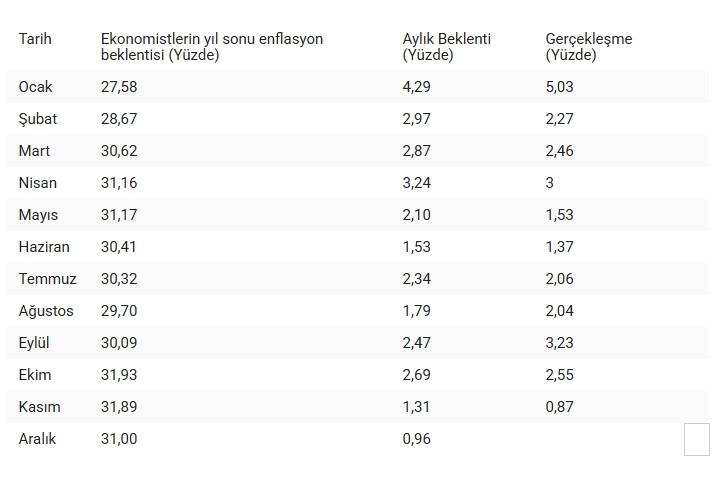Select the Haziran year-end value 30,41
Viewport: 713px width, 479px height.
click(x=119, y=247)
